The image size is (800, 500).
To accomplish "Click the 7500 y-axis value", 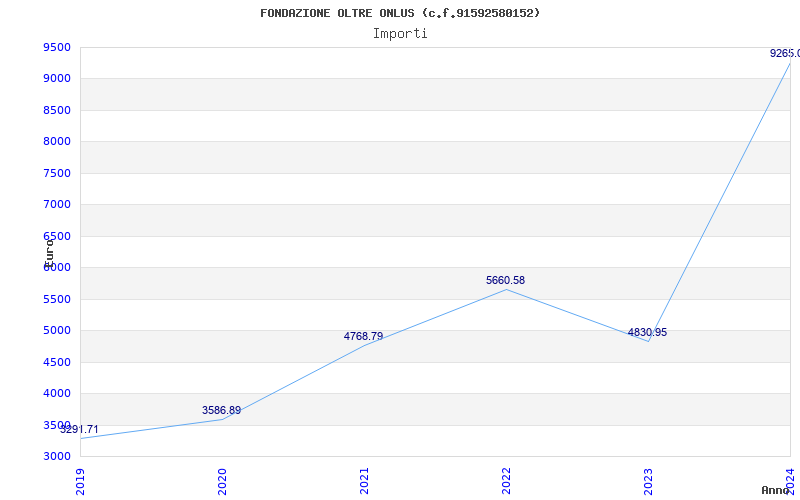I will (x=57, y=173).
